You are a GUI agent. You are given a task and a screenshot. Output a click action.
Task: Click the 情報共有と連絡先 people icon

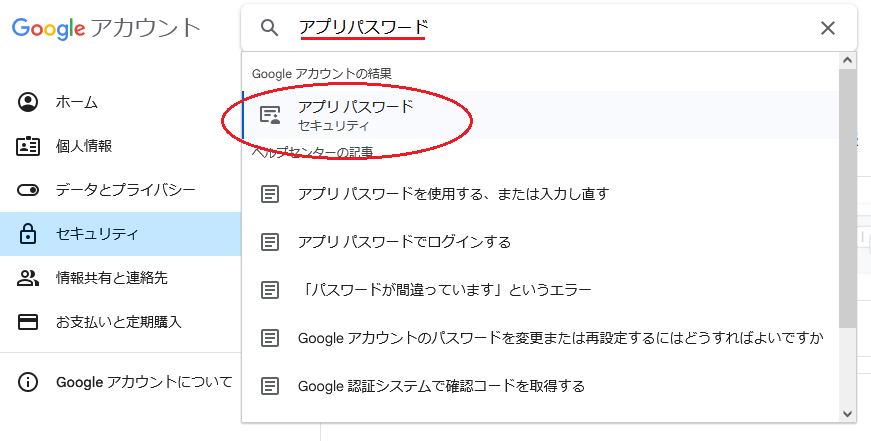point(28,278)
